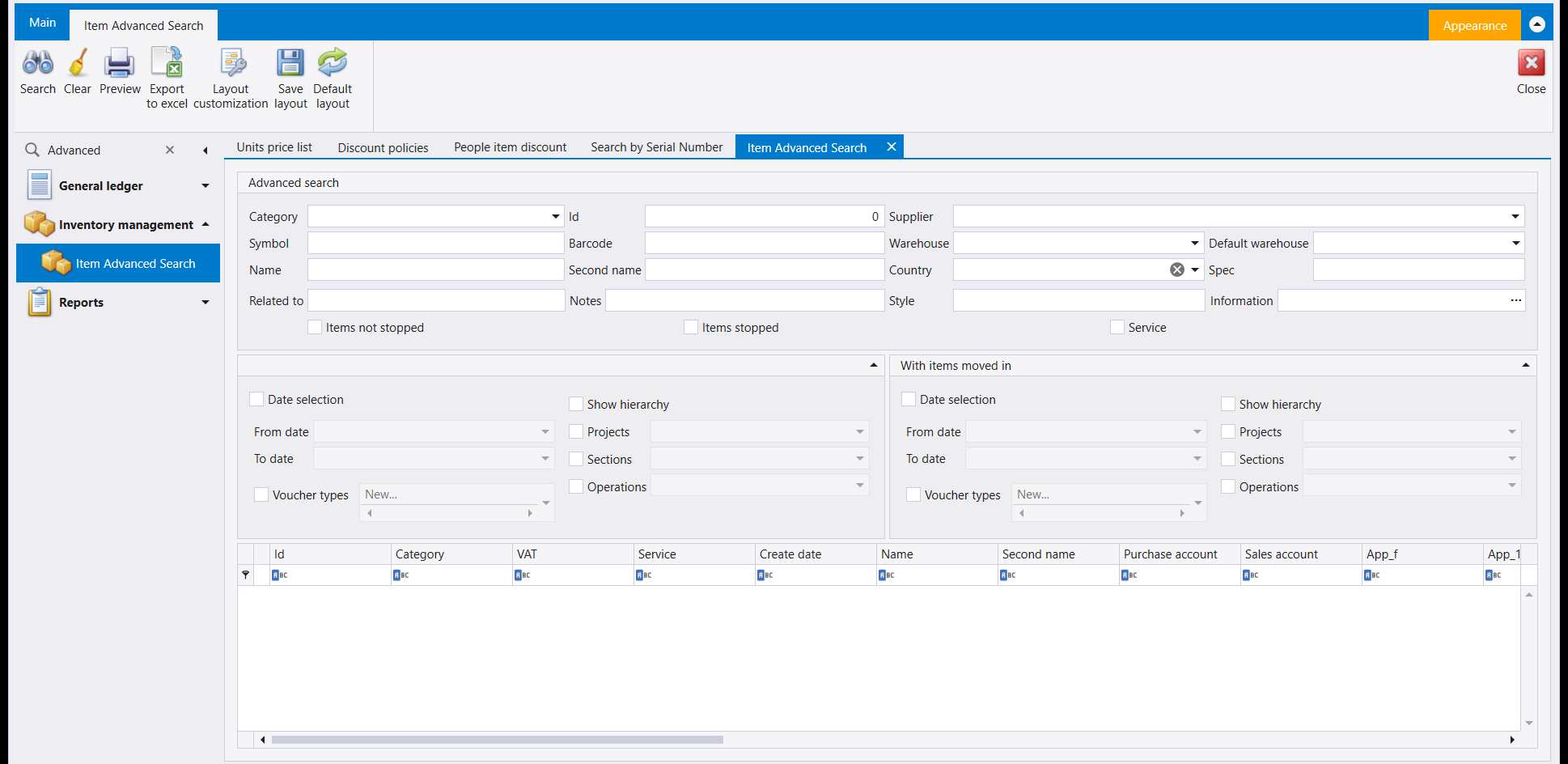Open the Category dropdown
This screenshot has height=764, width=1568.
(x=555, y=216)
